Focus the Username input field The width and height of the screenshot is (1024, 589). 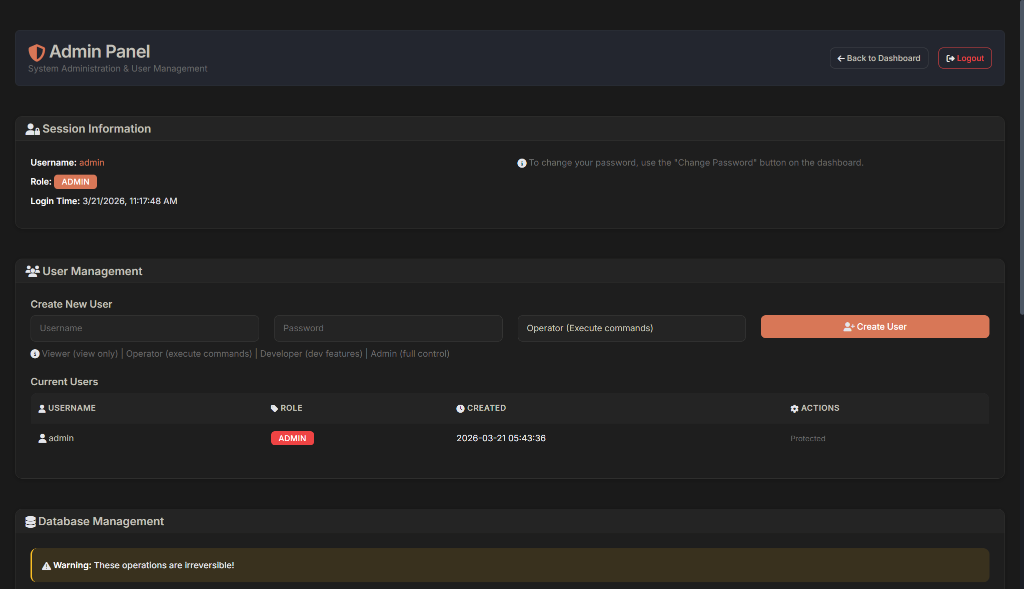coord(144,328)
